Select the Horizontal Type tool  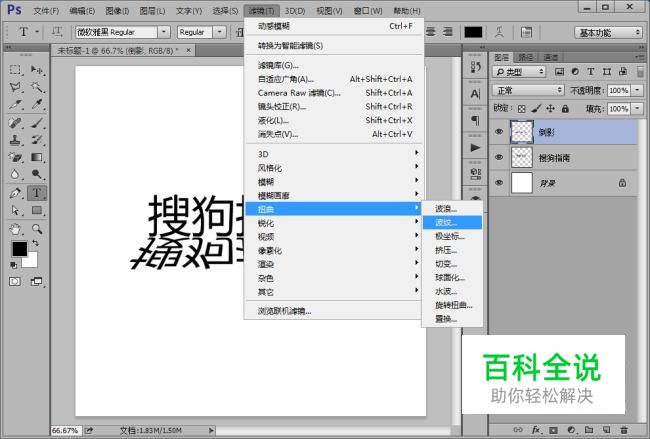pyautogui.click(x=37, y=193)
